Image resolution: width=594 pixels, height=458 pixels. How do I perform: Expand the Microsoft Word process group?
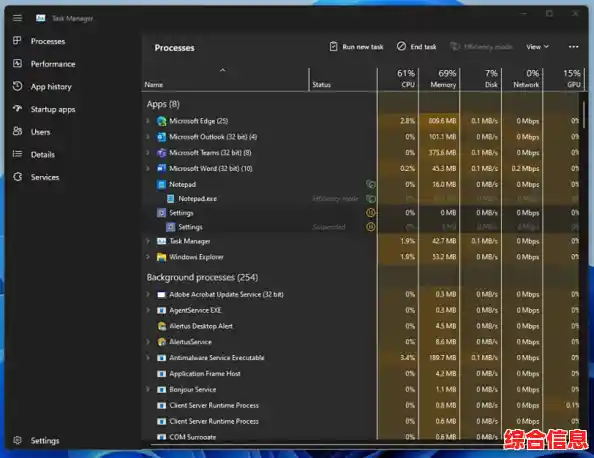148,168
